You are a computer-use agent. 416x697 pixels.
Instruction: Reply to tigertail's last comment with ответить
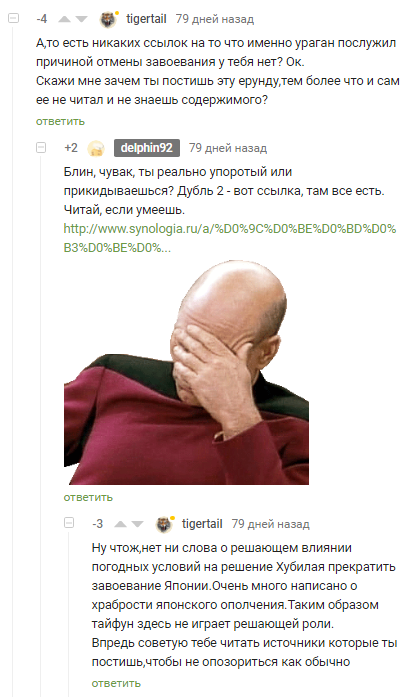point(116,683)
